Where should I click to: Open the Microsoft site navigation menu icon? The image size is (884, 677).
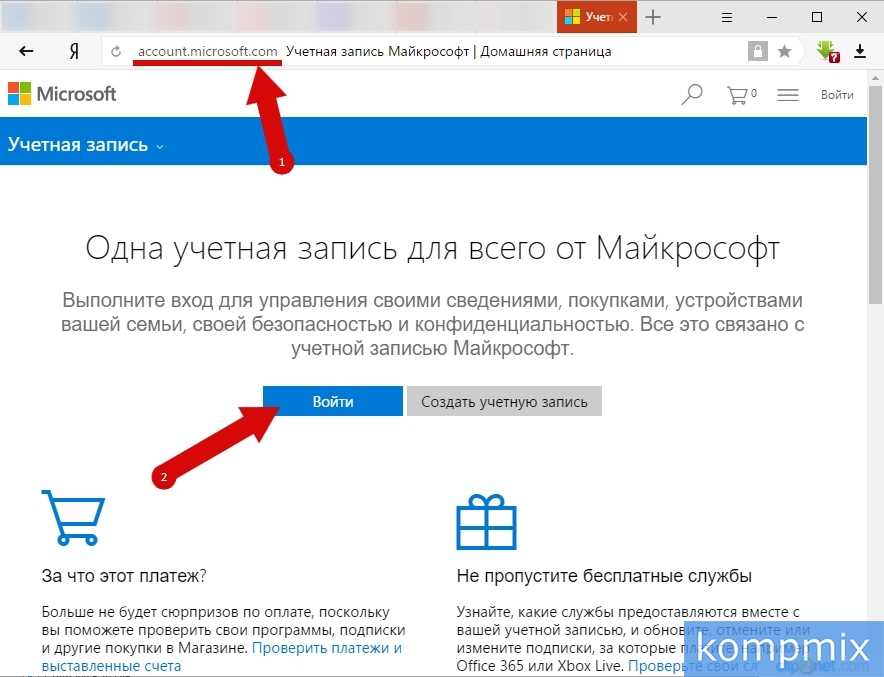click(x=788, y=95)
